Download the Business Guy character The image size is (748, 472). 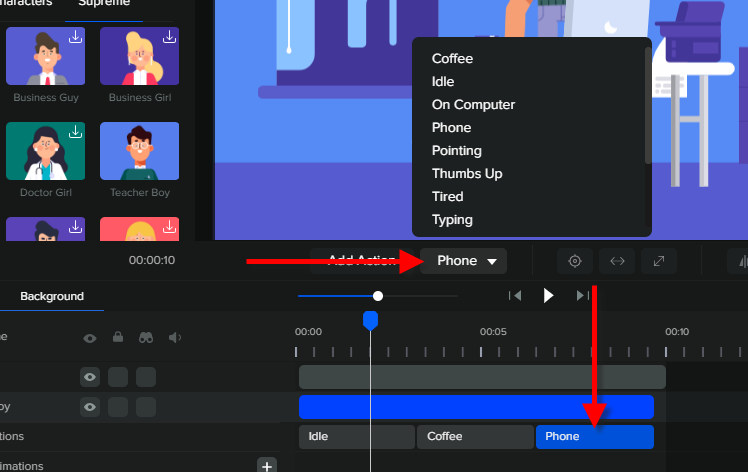[75, 37]
